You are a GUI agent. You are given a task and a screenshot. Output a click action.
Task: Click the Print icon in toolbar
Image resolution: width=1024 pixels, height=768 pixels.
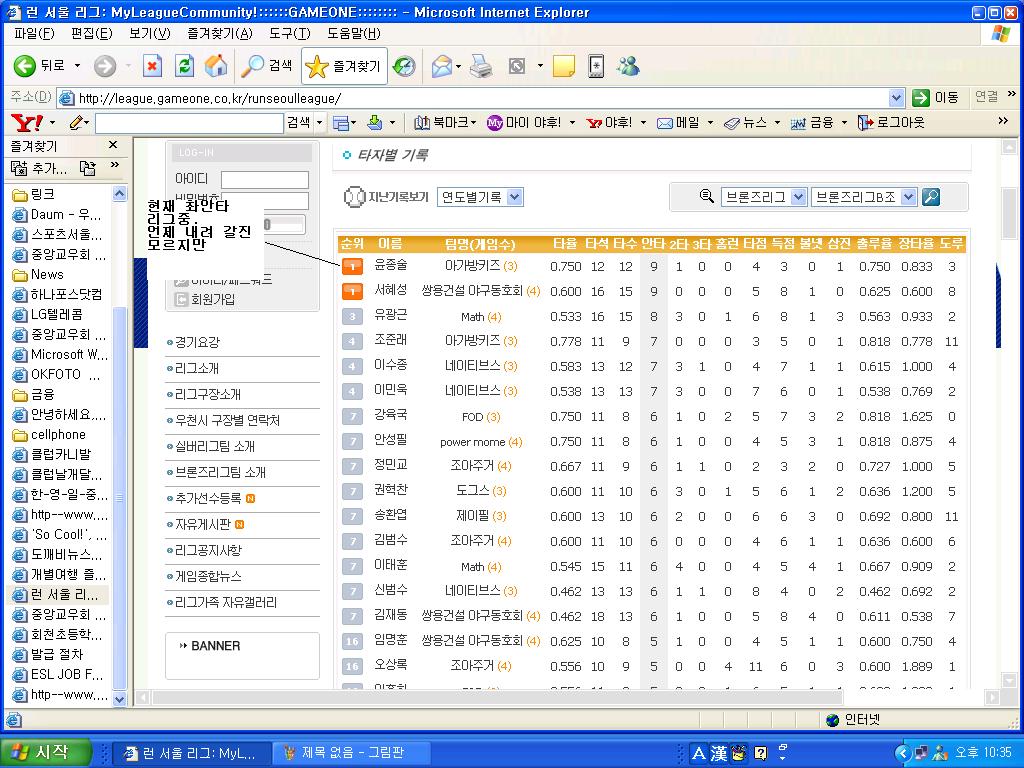481,66
